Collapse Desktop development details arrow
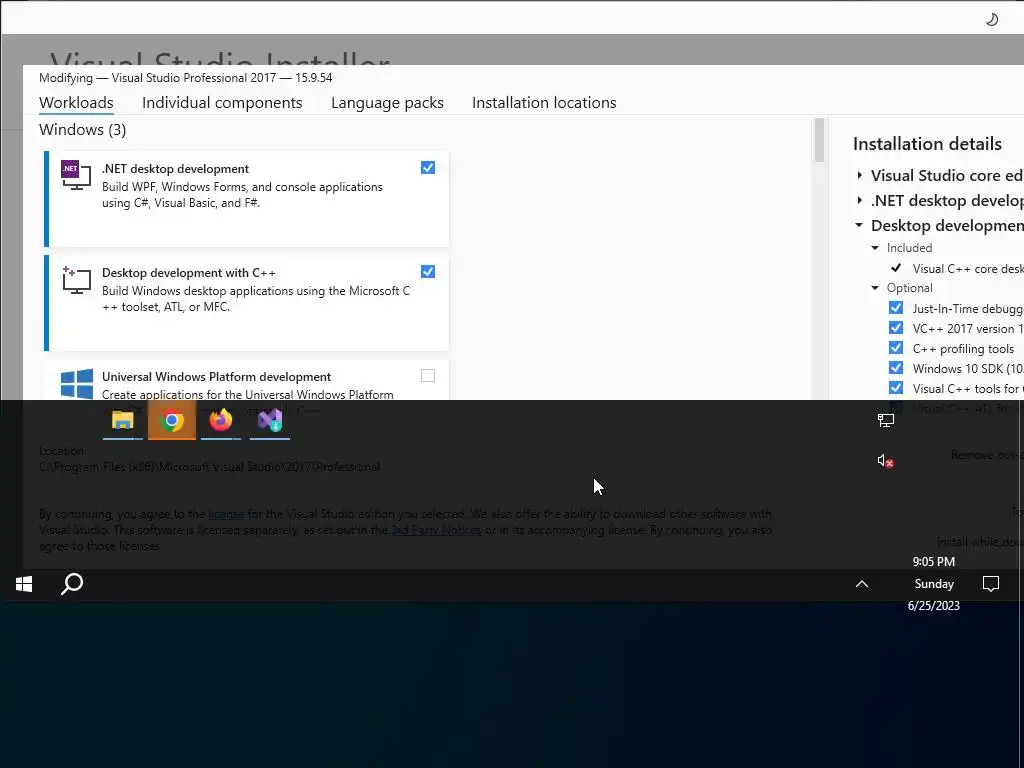1024x768 pixels. tap(859, 225)
